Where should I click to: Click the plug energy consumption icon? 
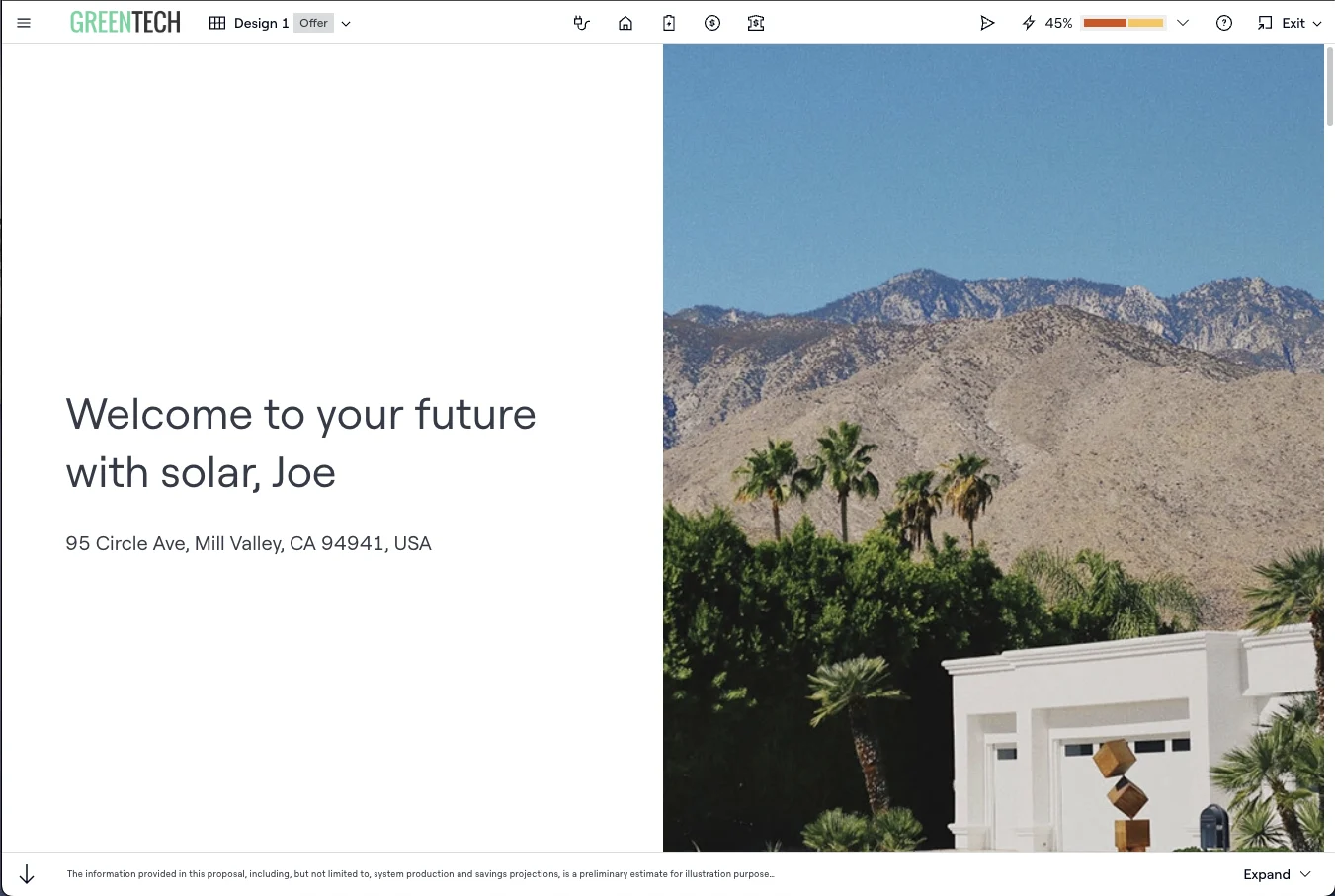point(582,23)
